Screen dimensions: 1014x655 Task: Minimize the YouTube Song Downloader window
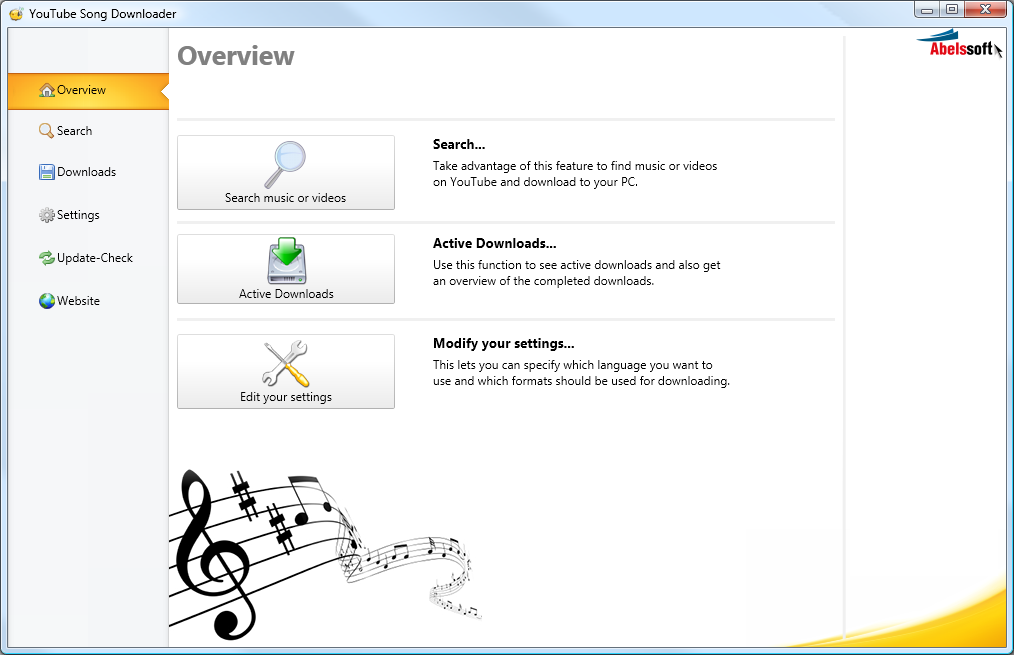pyautogui.click(x=927, y=10)
